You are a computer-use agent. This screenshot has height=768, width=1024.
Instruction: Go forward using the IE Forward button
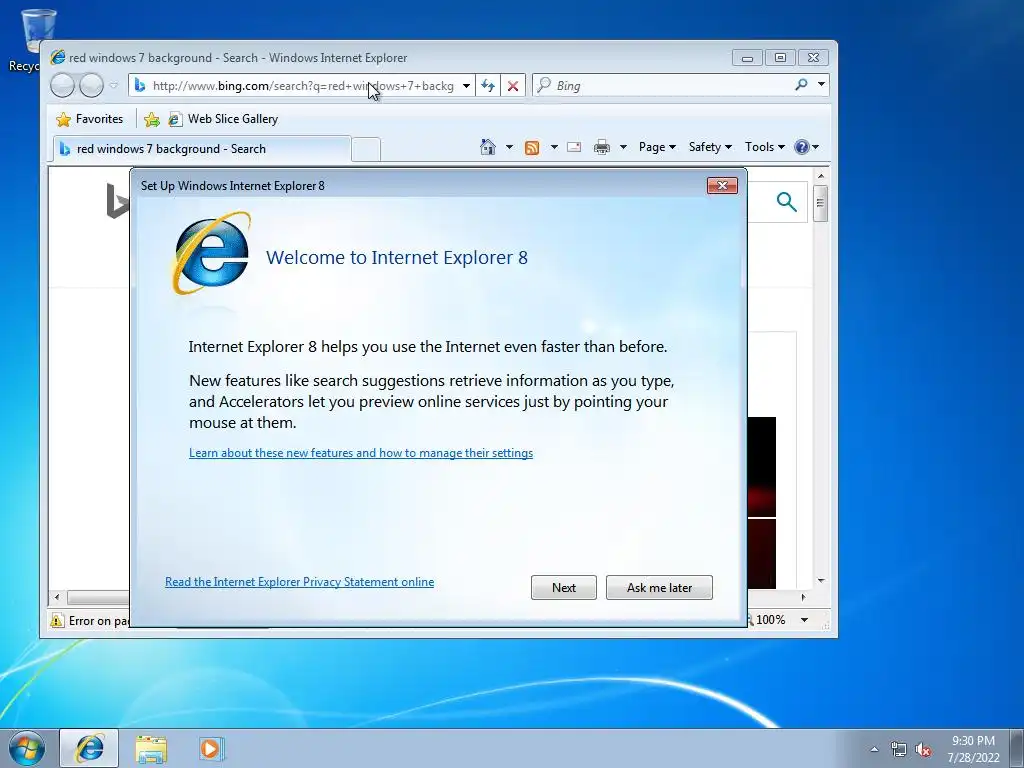(91, 86)
